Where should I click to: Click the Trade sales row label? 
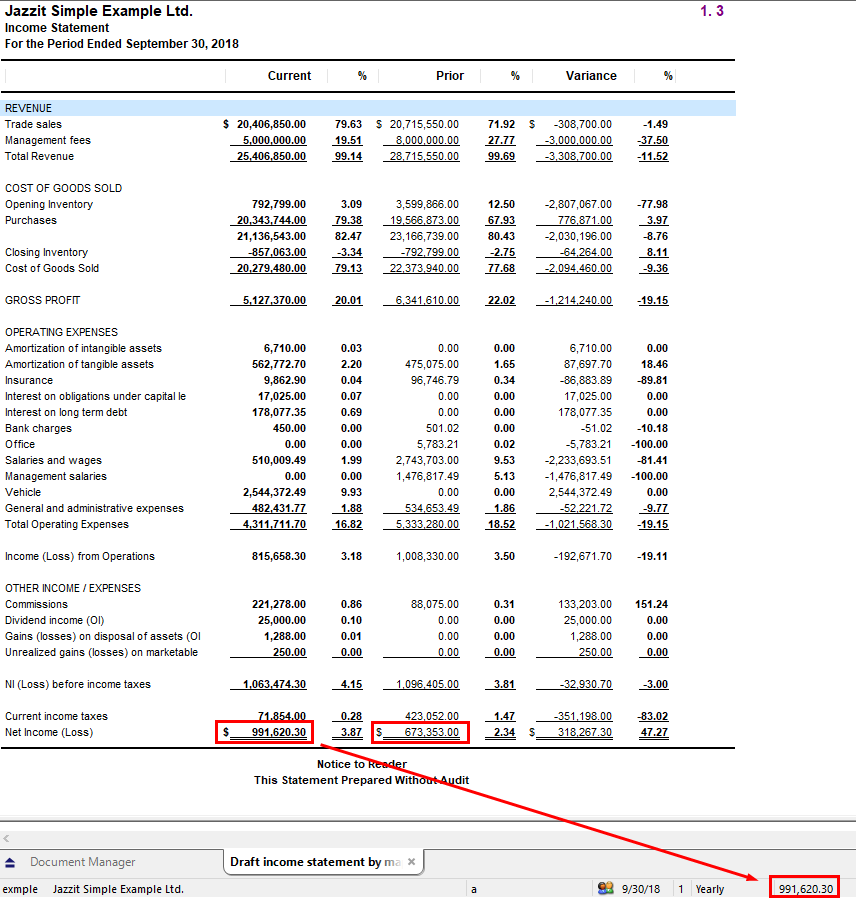click(x=33, y=124)
